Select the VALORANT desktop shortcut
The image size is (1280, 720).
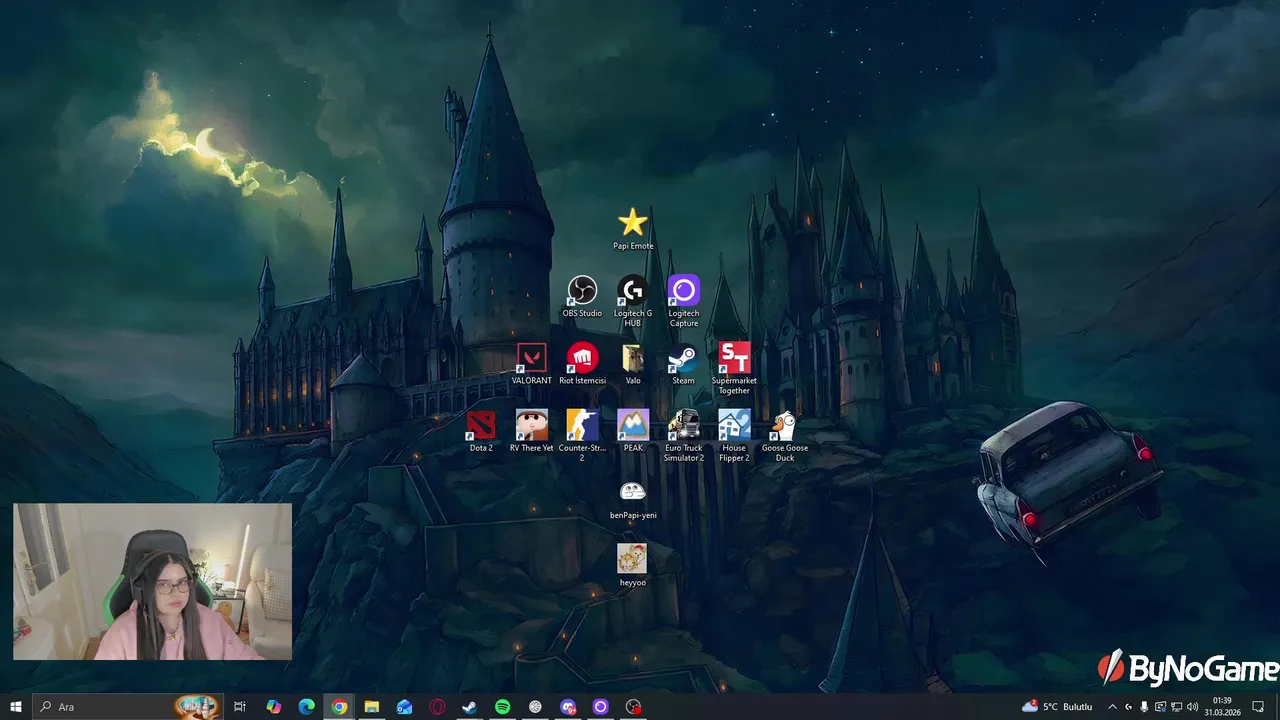pos(531,364)
